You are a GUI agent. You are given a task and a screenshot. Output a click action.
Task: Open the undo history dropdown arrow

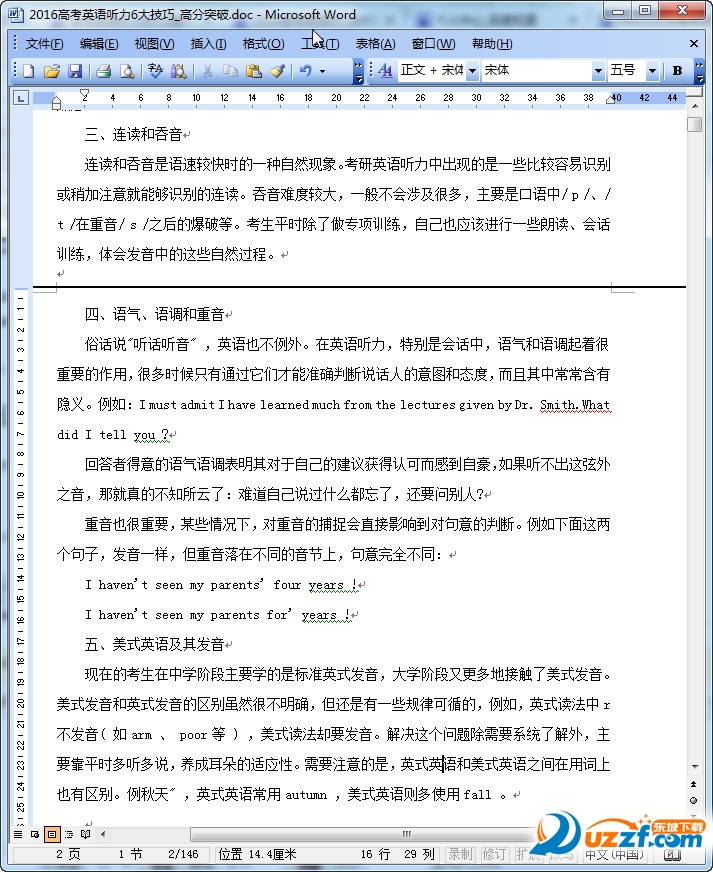323,71
